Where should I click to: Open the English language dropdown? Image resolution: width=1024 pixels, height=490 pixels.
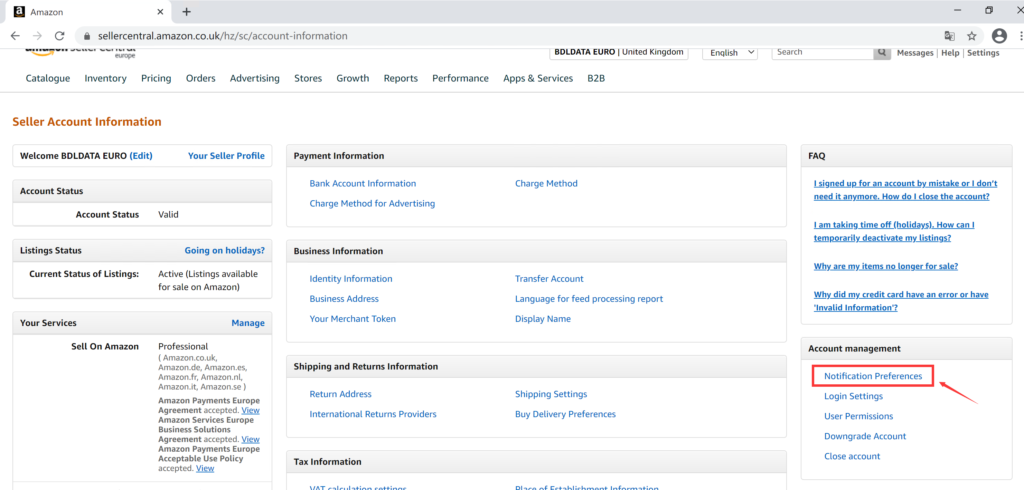click(729, 52)
